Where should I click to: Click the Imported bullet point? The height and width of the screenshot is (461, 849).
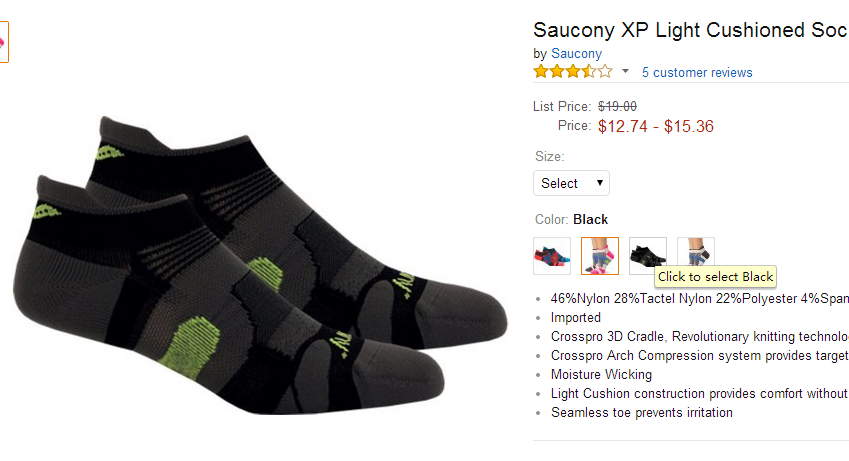point(576,317)
